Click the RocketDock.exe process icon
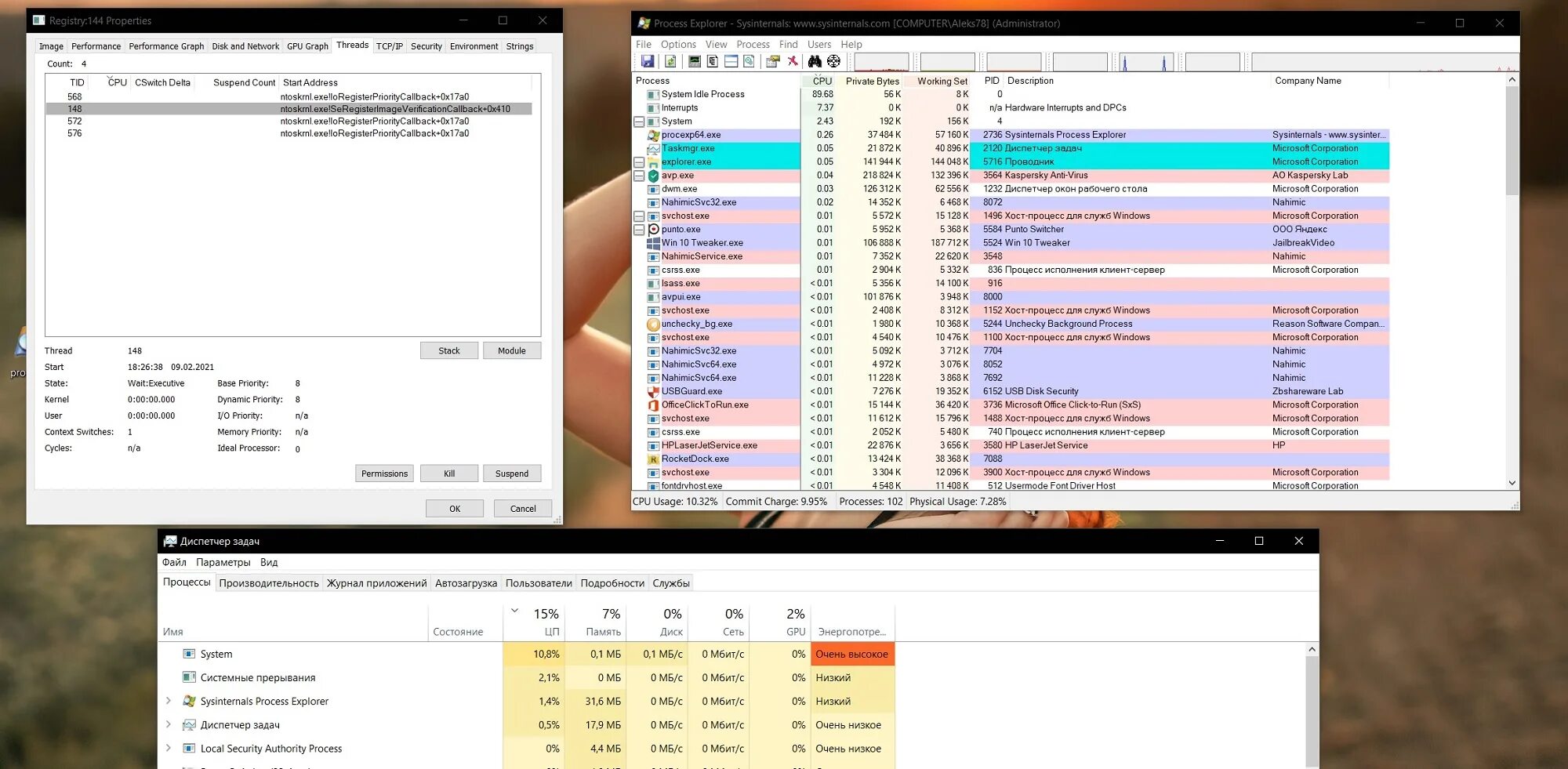 coord(653,459)
